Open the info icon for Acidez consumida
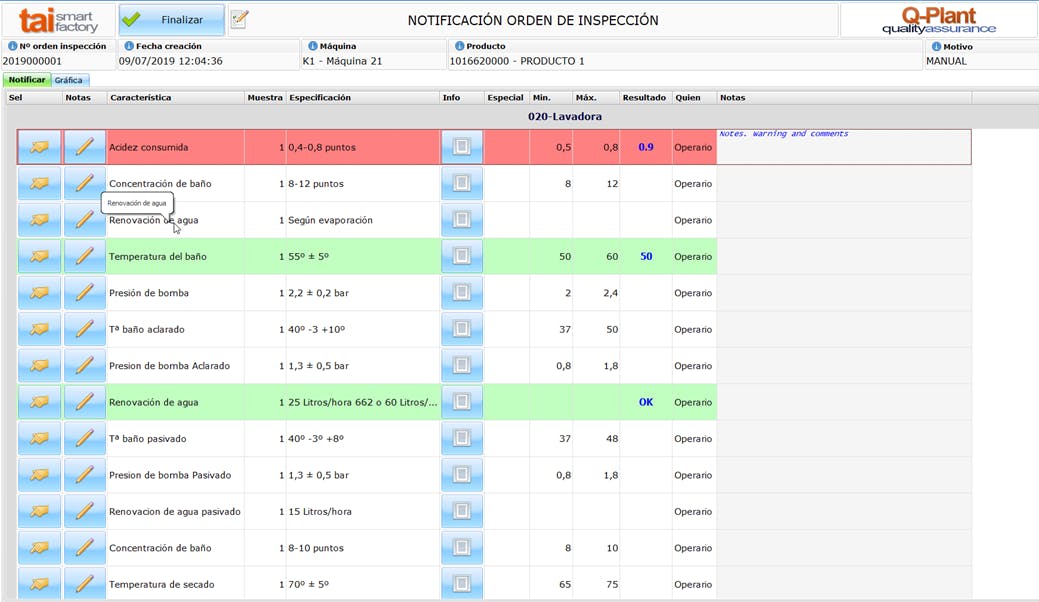Screen dimensions: 1039x602 [462, 147]
